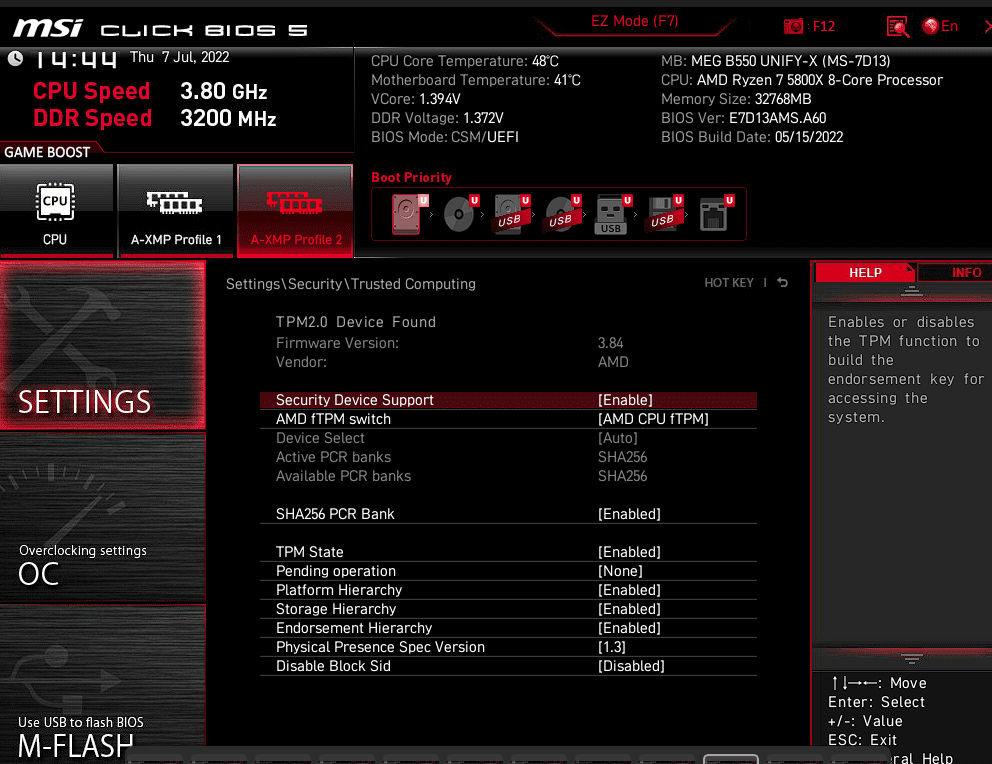Click BIOS Ver: E7D13AMS.A60 text
This screenshot has height=764, width=992.
(x=743, y=118)
